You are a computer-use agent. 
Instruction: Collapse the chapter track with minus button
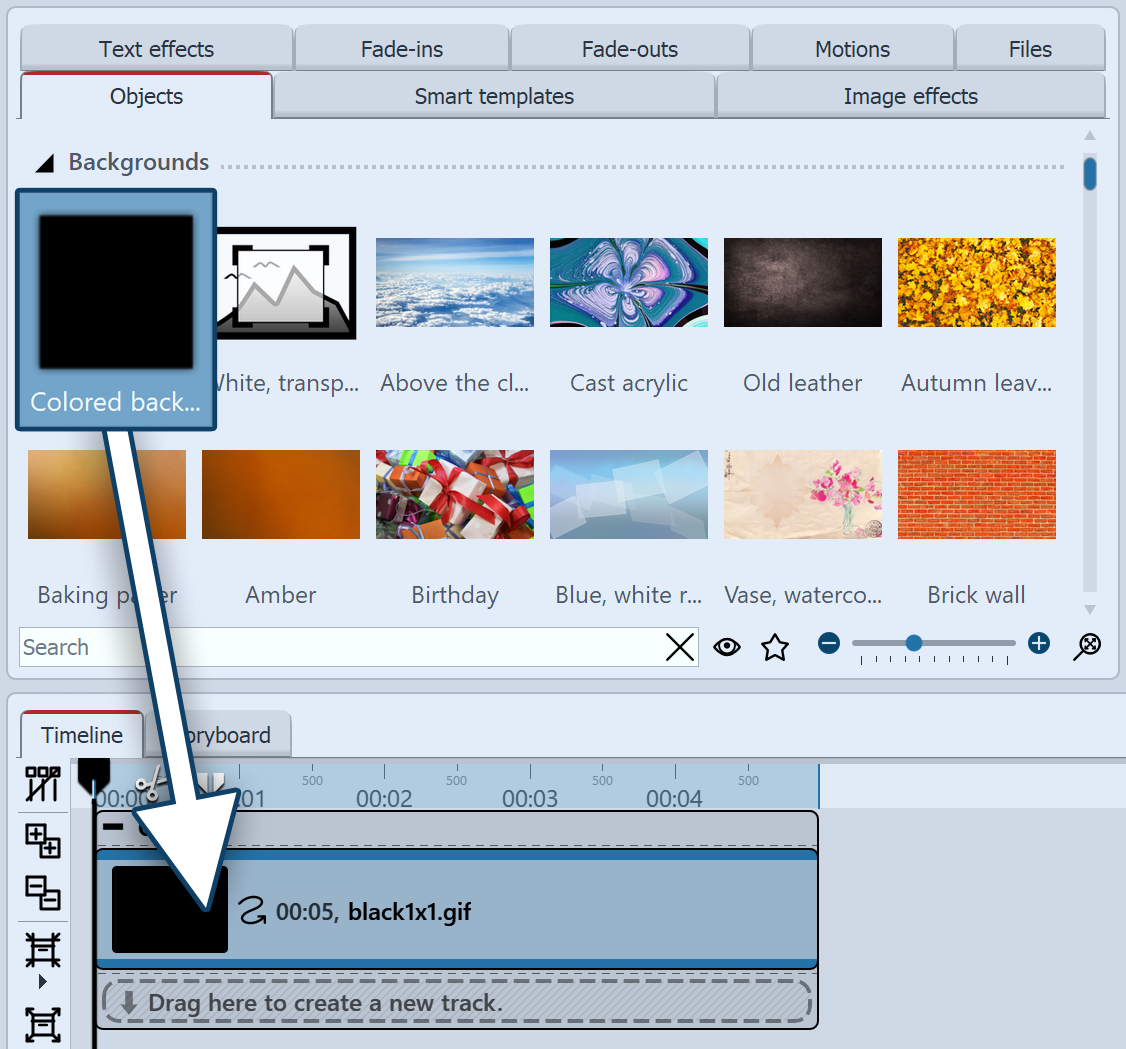point(113,827)
